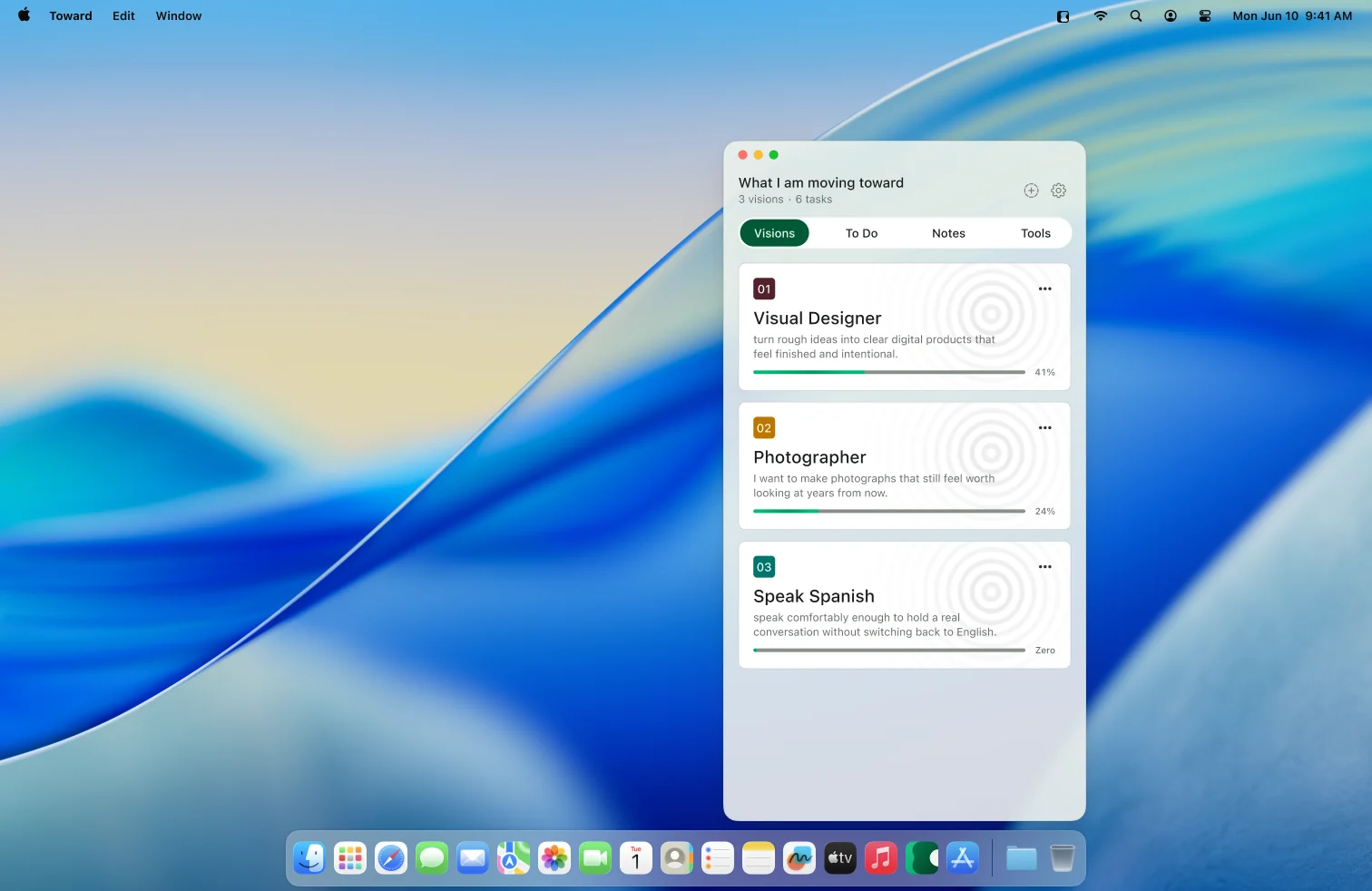
Task: Open the Photographer vision title
Action: [809, 457]
